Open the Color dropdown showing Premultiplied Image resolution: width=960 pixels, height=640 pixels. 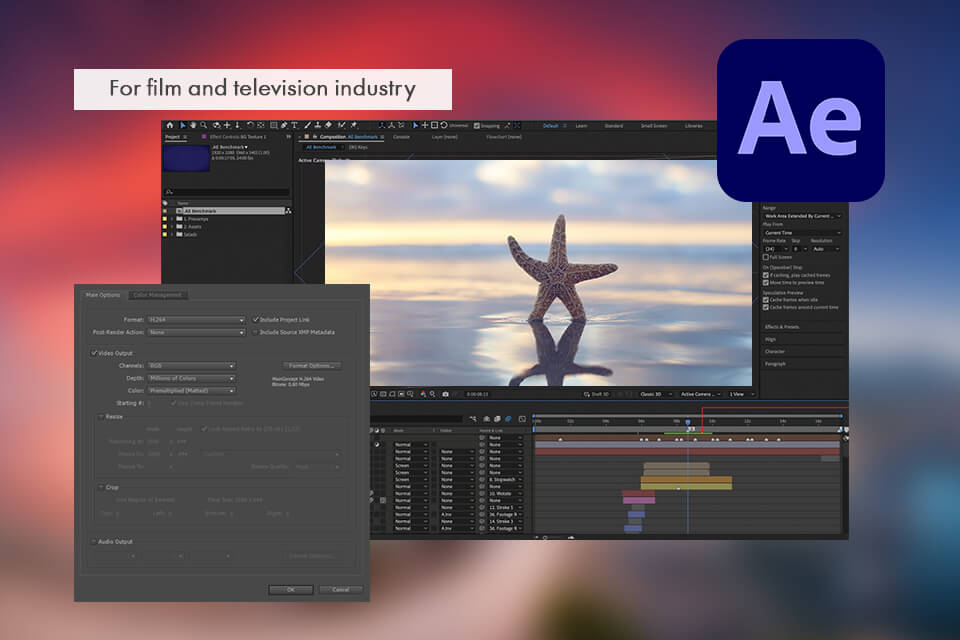pyautogui.click(x=192, y=391)
